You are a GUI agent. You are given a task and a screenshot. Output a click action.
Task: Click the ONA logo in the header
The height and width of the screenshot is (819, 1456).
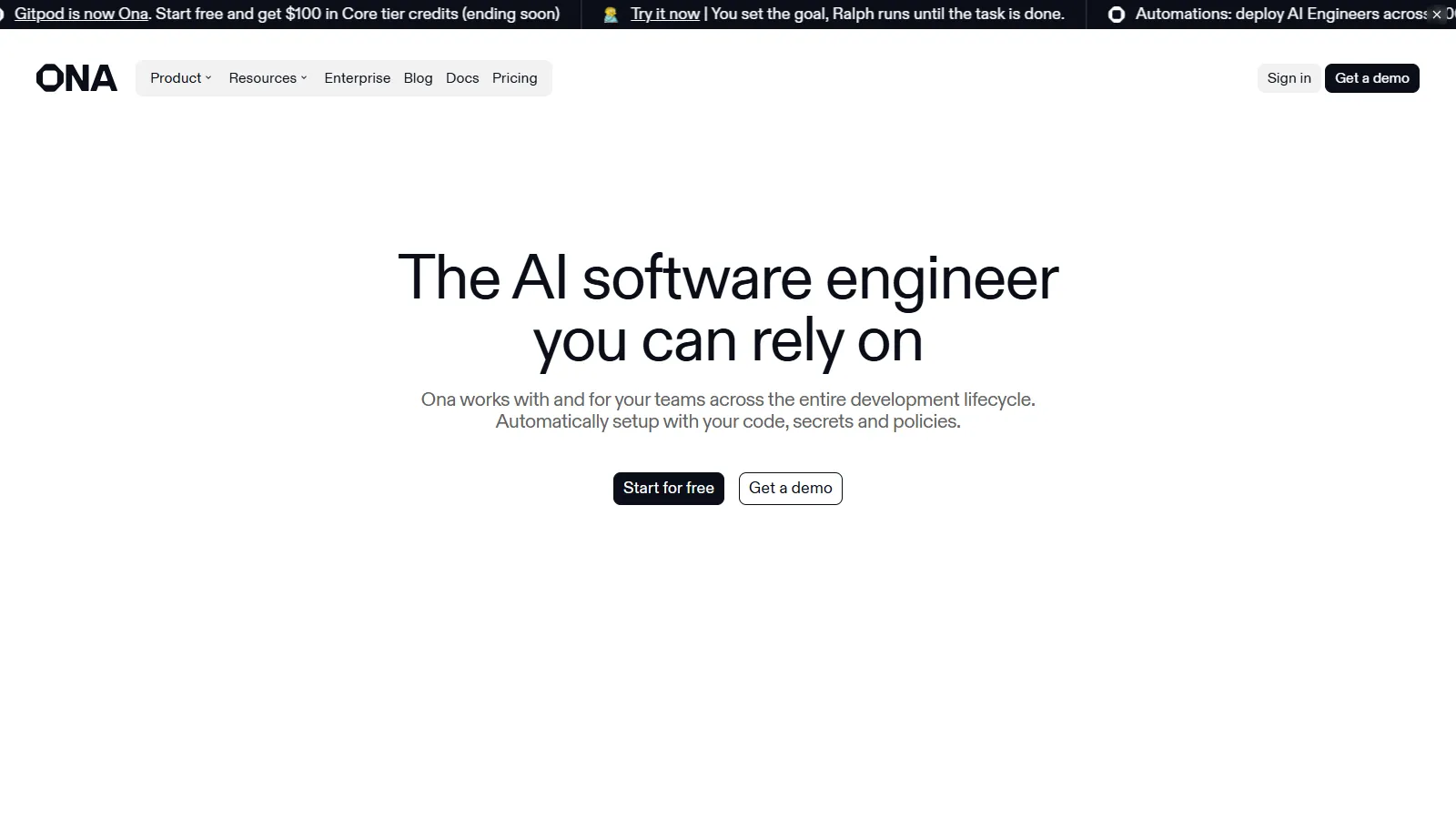(76, 77)
